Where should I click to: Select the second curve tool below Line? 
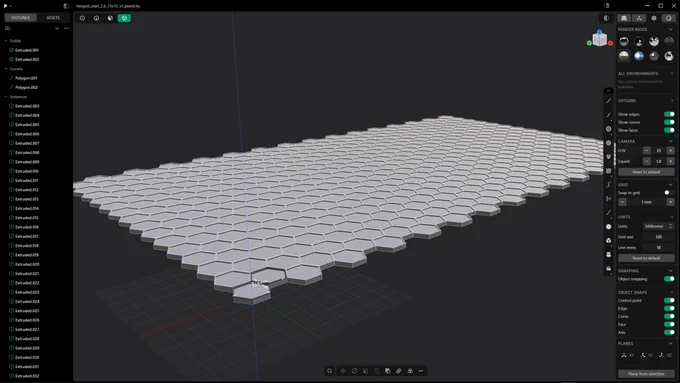(x=608, y=115)
